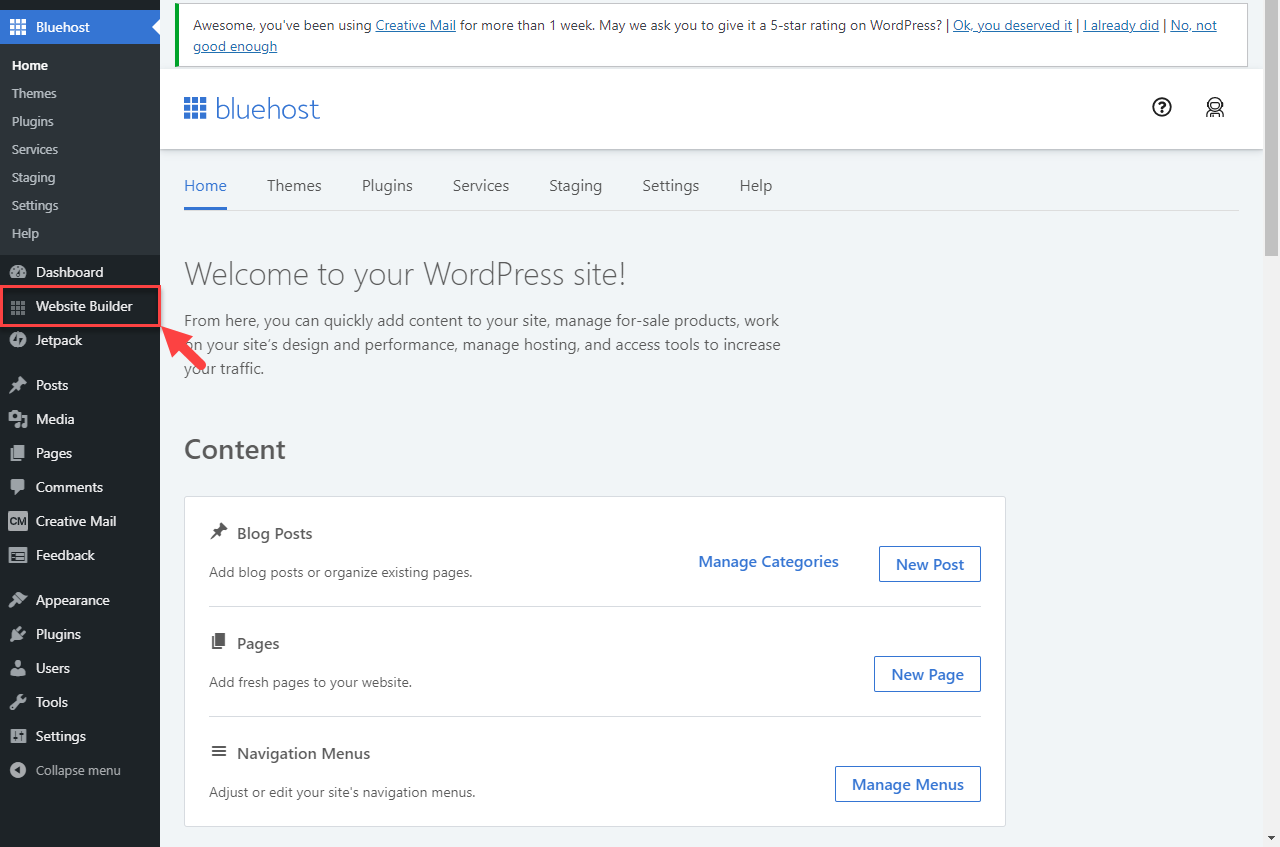This screenshot has height=847, width=1280.
Task: Open Staging in sidebar submenu
Action: (33, 177)
